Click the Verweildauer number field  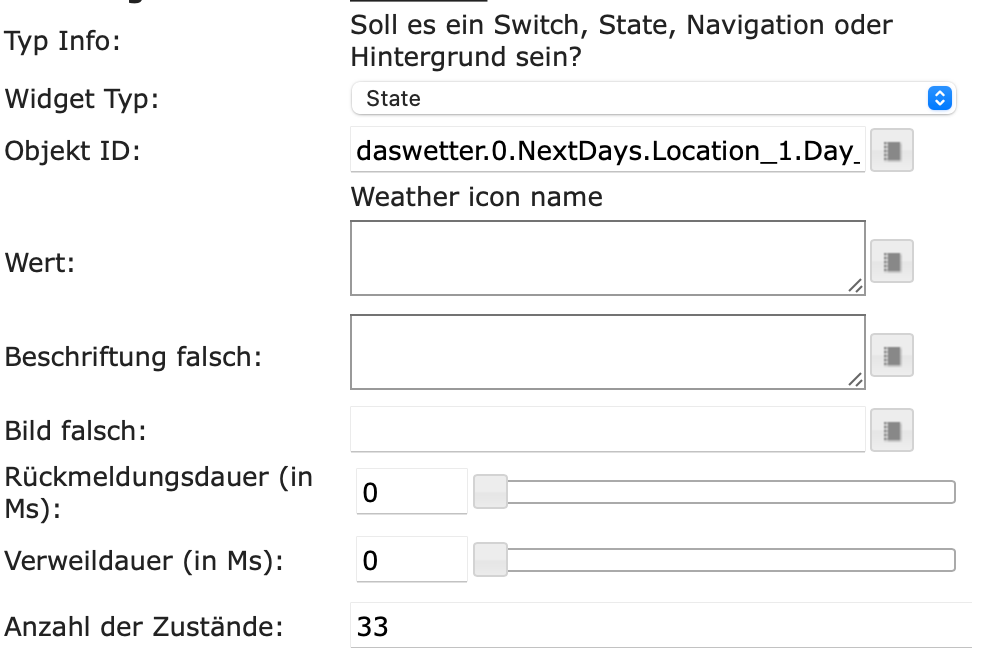click(411, 560)
